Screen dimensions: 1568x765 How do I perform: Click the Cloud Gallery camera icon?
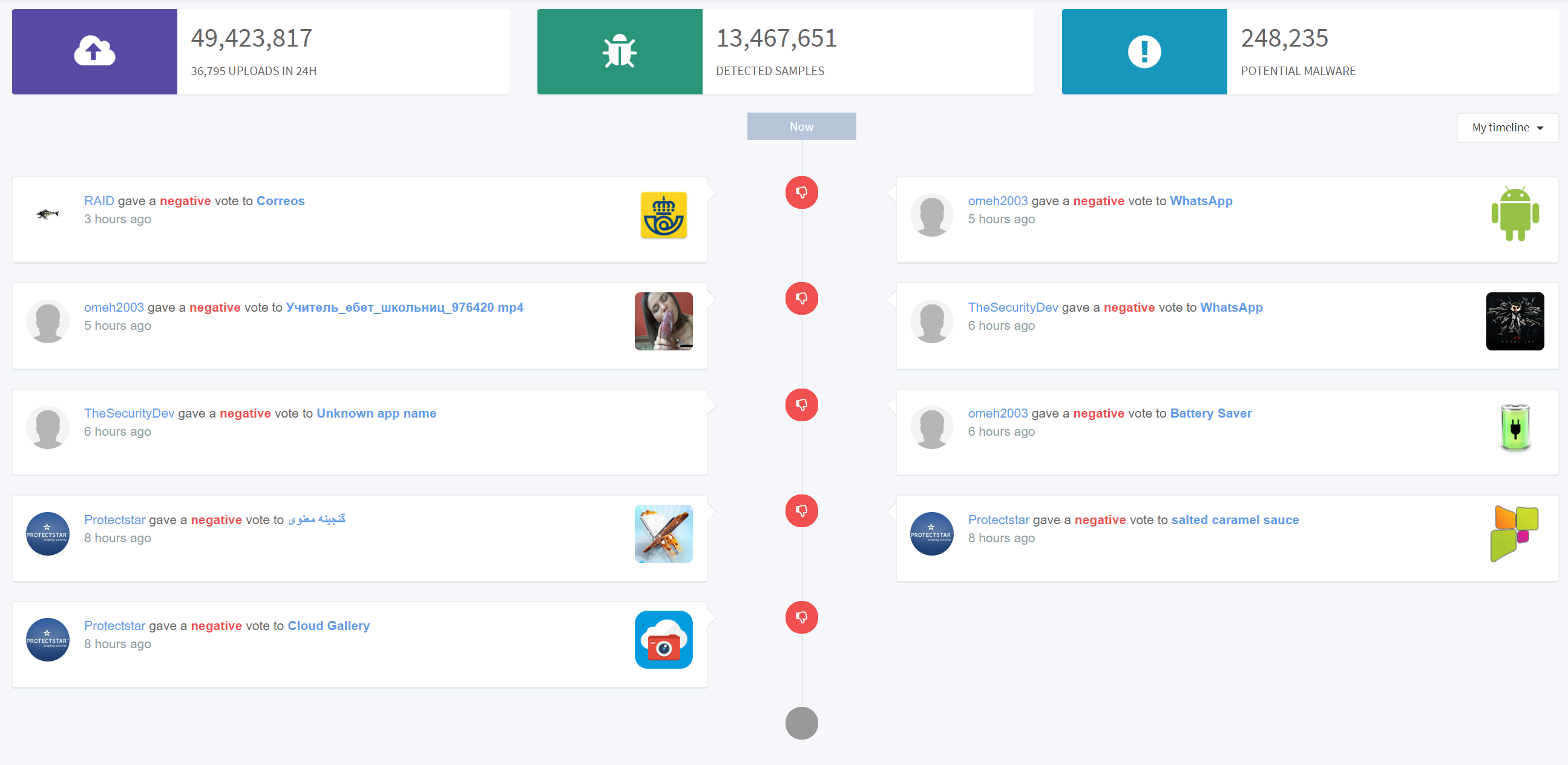pyautogui.click(x=663, y=639)
